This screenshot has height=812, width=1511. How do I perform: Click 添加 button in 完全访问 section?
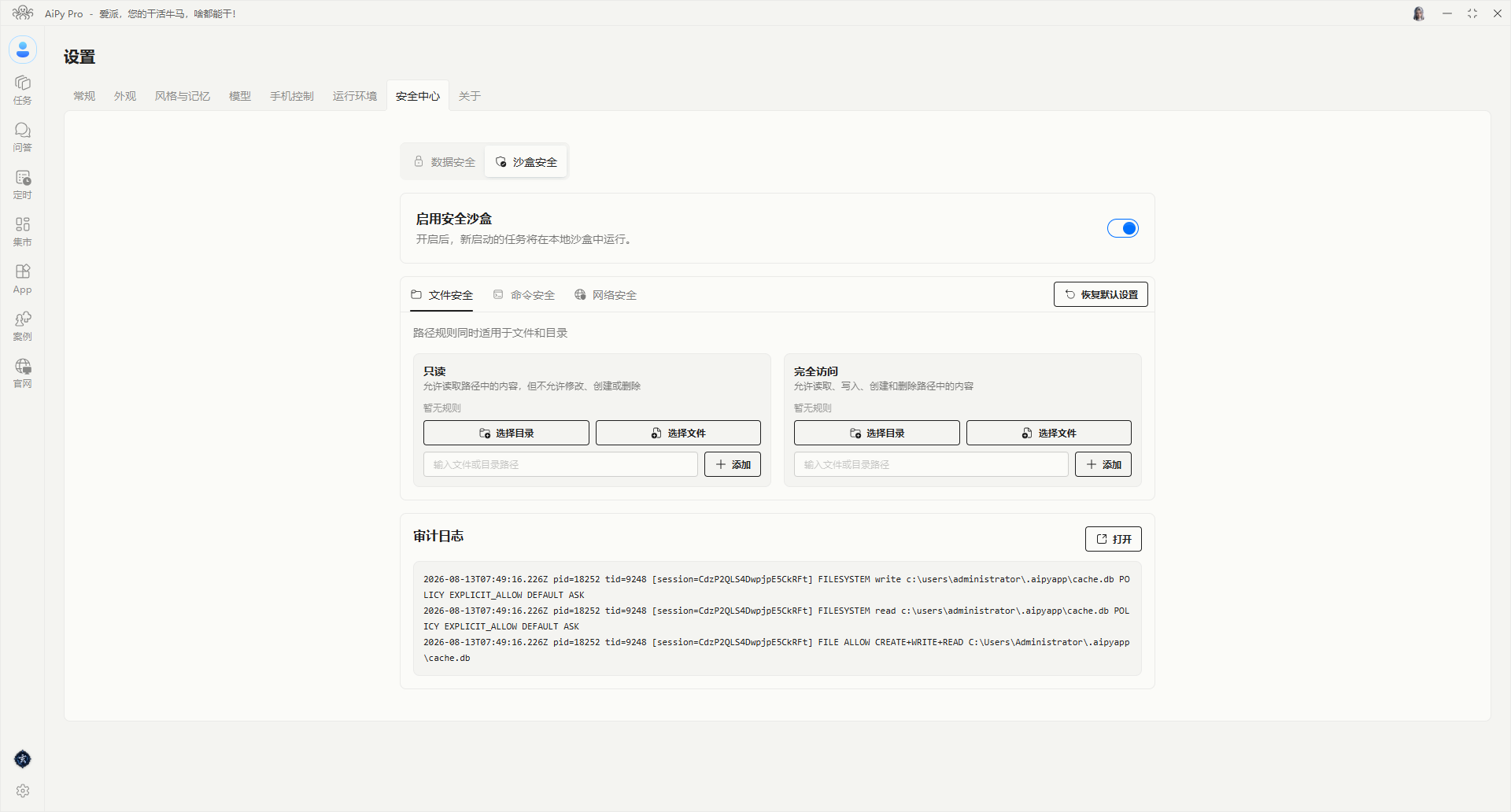(1103, 464)
